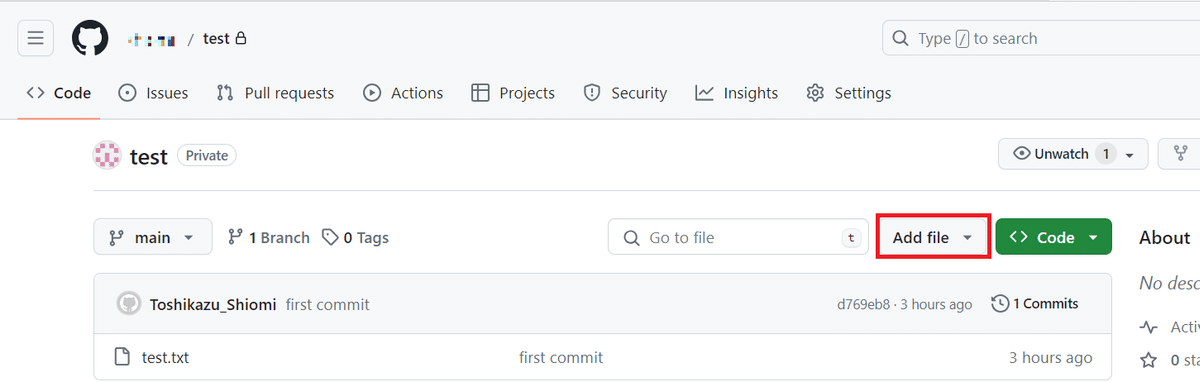Click the repository owner avatar next to test
1200x382 pixels.
click(x=107, y=156)
